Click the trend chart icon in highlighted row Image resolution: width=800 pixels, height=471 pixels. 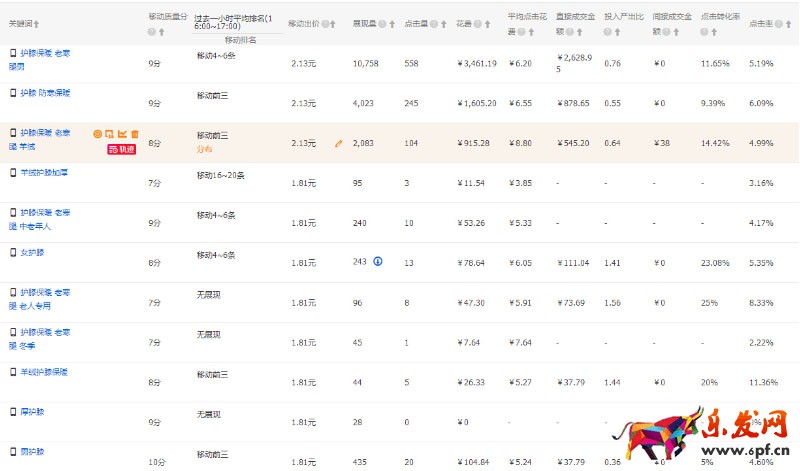point(122,134)
